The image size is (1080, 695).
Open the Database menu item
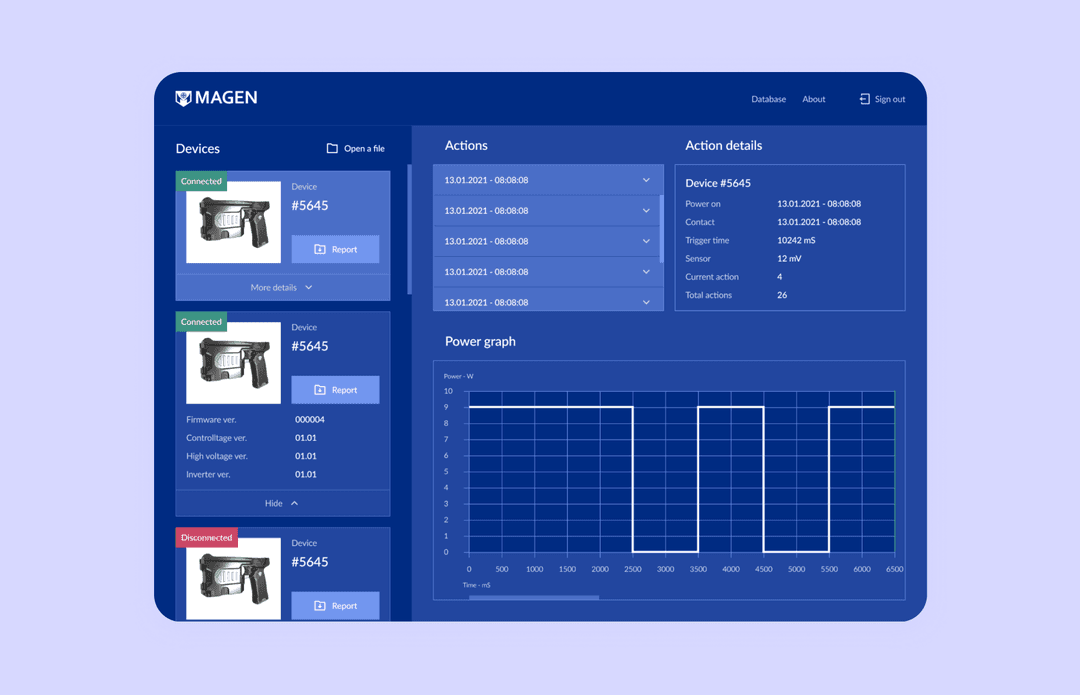769,99
